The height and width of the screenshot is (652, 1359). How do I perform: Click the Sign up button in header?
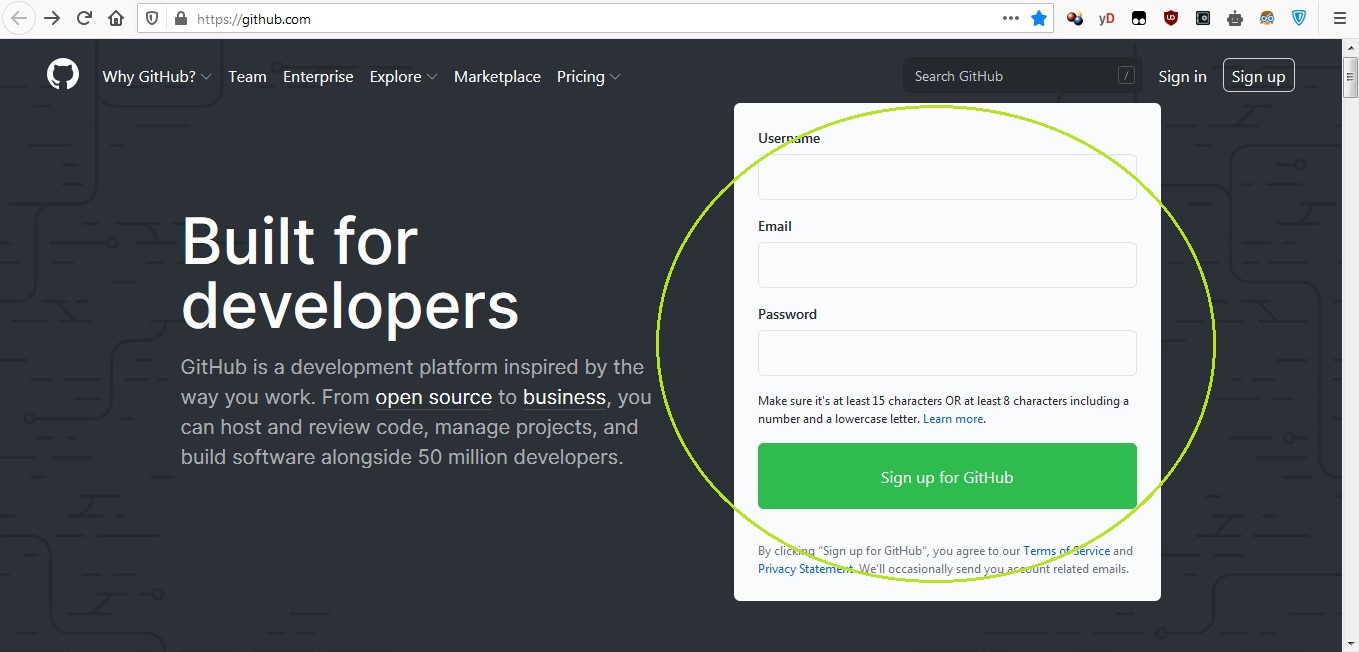coord(1258,76)
